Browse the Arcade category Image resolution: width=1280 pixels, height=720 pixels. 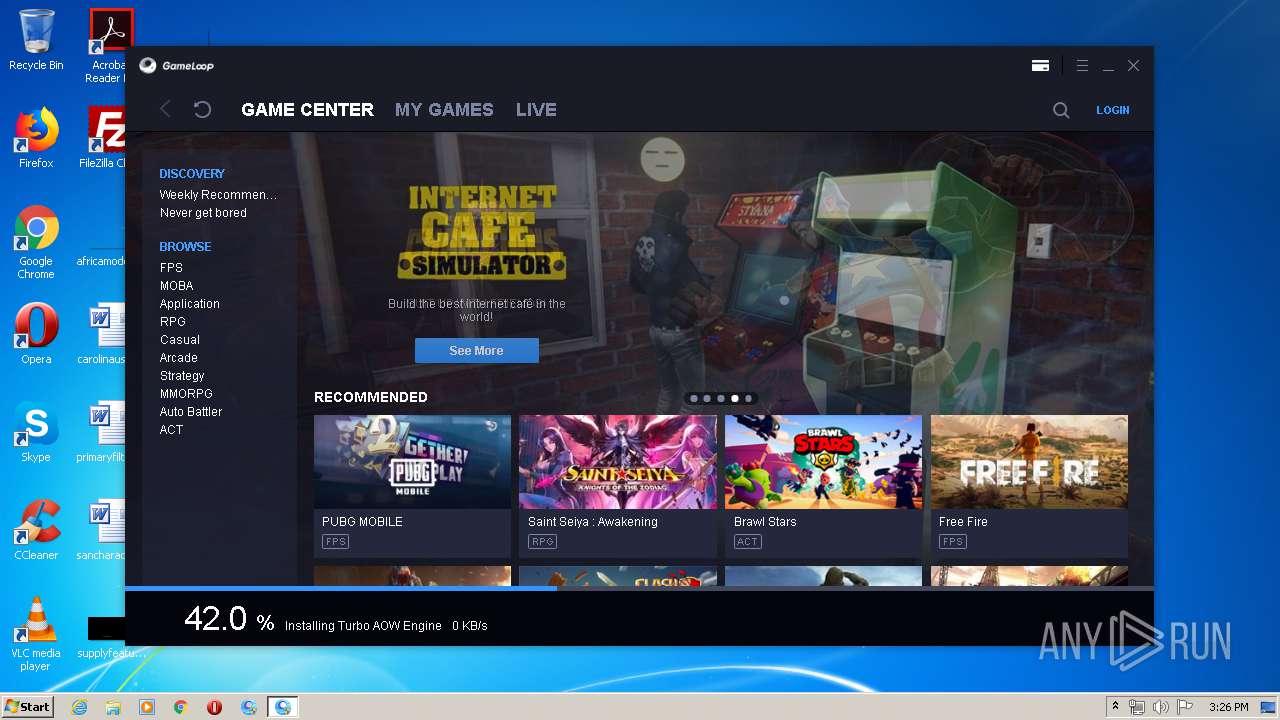click(x=178, y=358)
